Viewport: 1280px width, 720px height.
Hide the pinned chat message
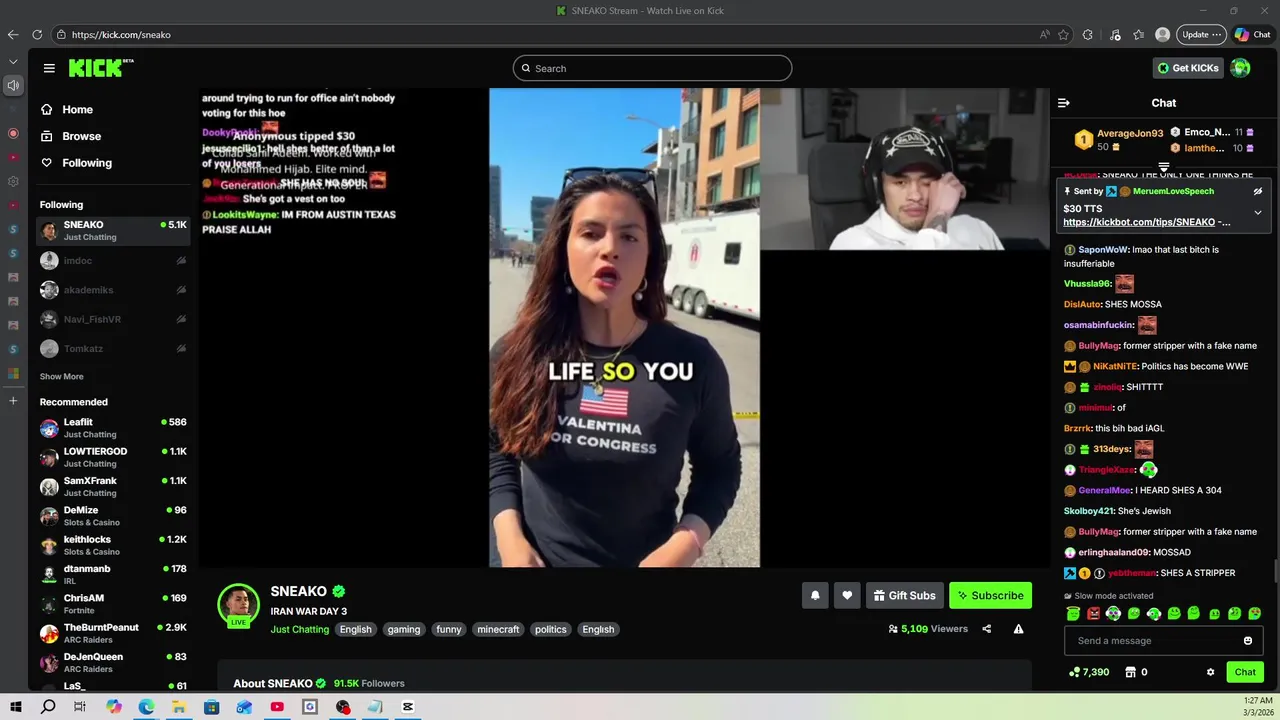click(x=1258, y=191)
